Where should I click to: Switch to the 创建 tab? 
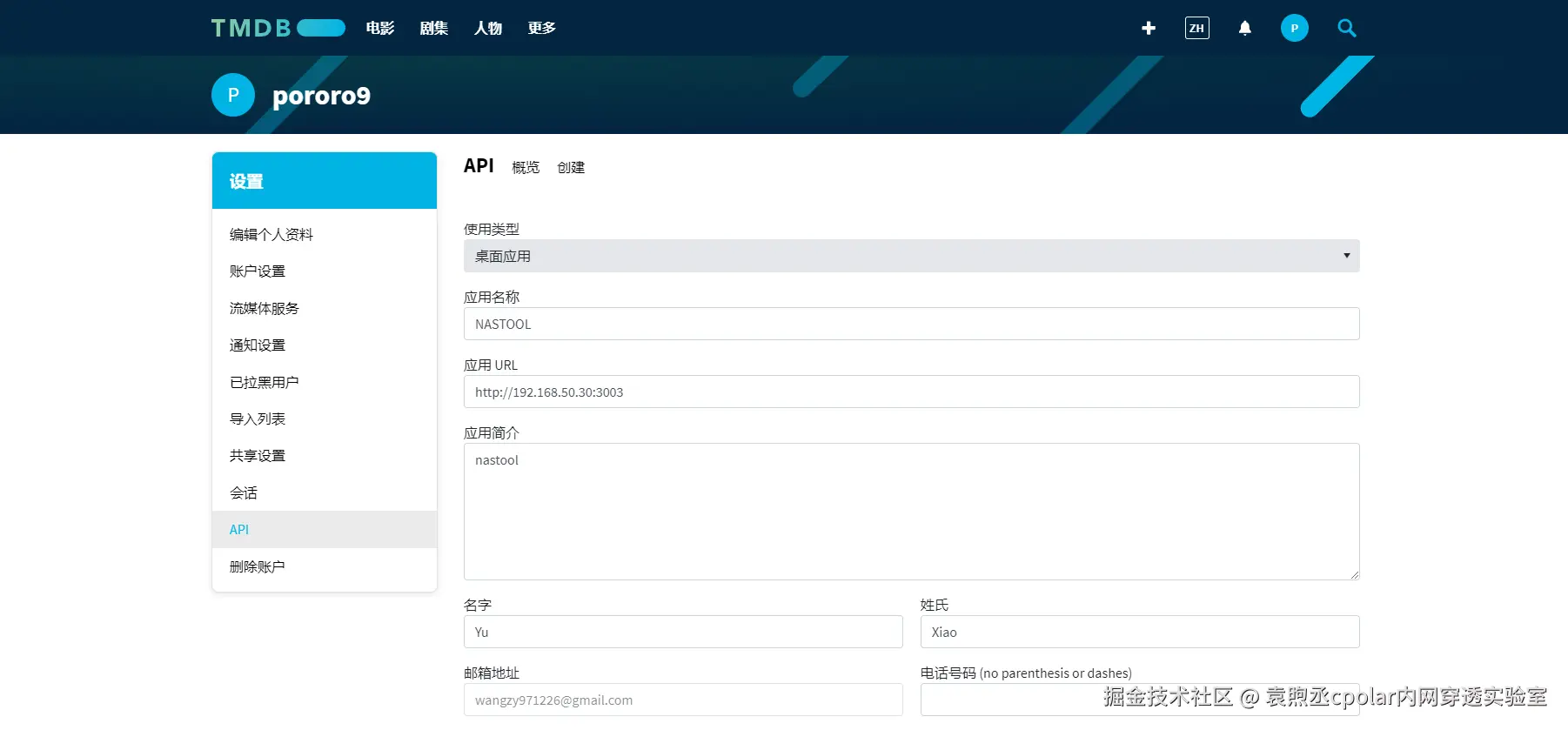pos(571,167)
